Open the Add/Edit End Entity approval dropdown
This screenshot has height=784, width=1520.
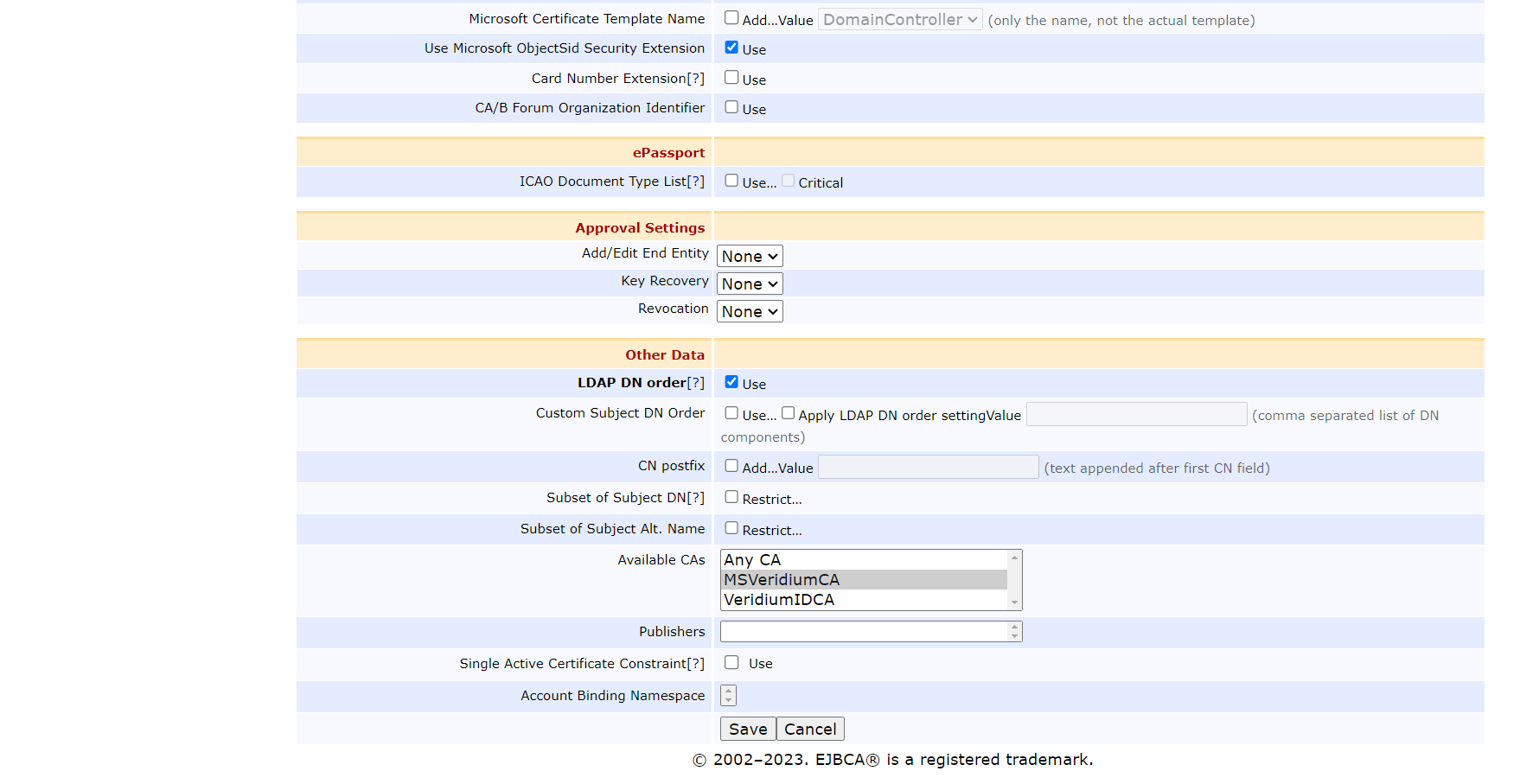click(x=750, y=257)
